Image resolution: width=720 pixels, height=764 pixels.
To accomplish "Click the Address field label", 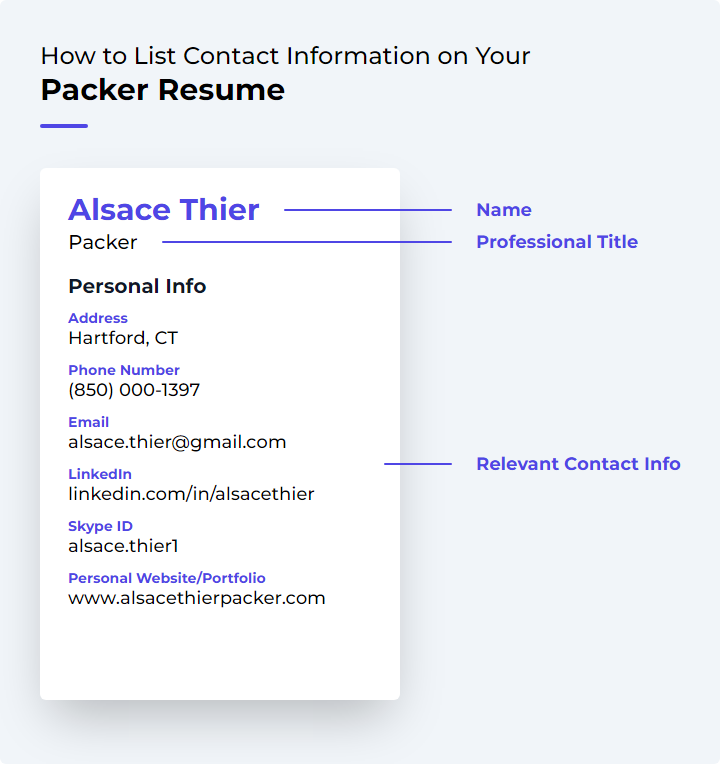I will coord(98,318).
